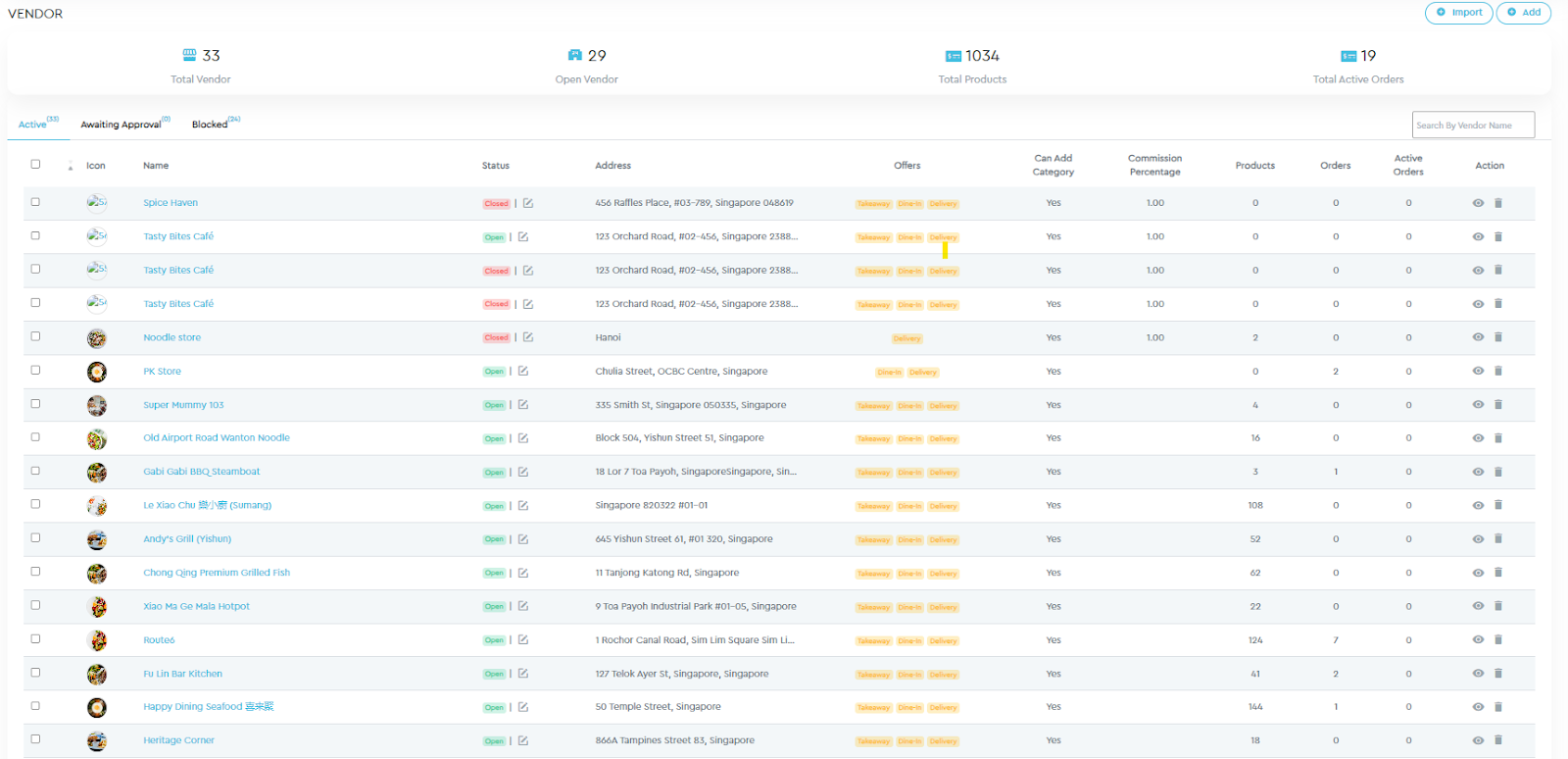Image resolution: width=1568 pixels, height=759 pixels.
Task: Click the Import button
Action: 1459,13
